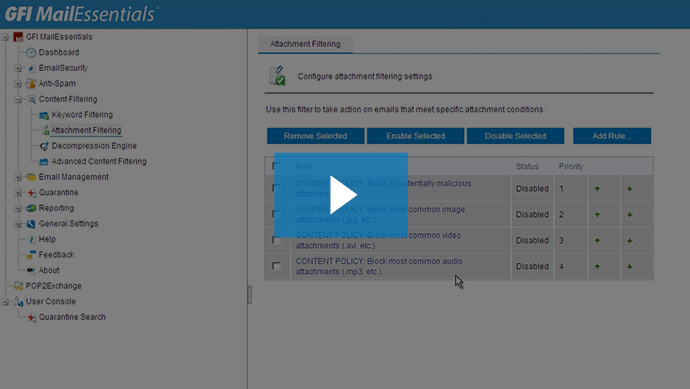
Task: Click the Attachment Filtering tree icon
Action: click(45, 130)
